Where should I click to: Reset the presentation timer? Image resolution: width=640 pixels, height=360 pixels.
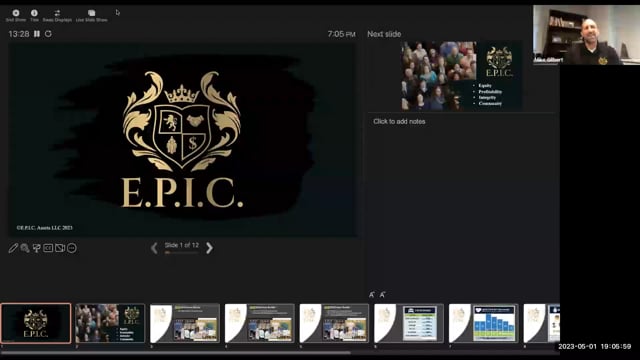[x=48, y=34]
